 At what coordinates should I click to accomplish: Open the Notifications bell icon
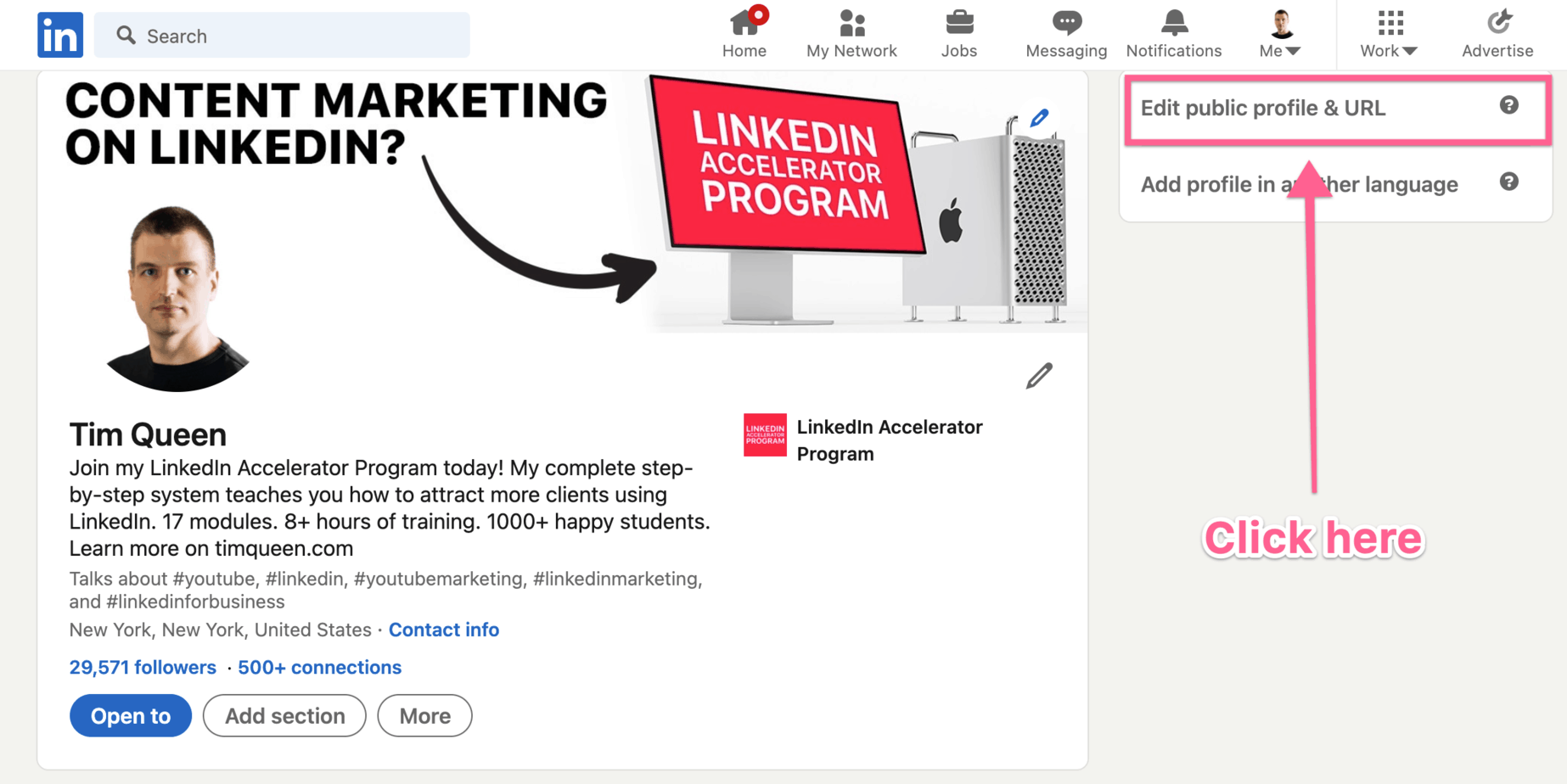coord(1174,23)
